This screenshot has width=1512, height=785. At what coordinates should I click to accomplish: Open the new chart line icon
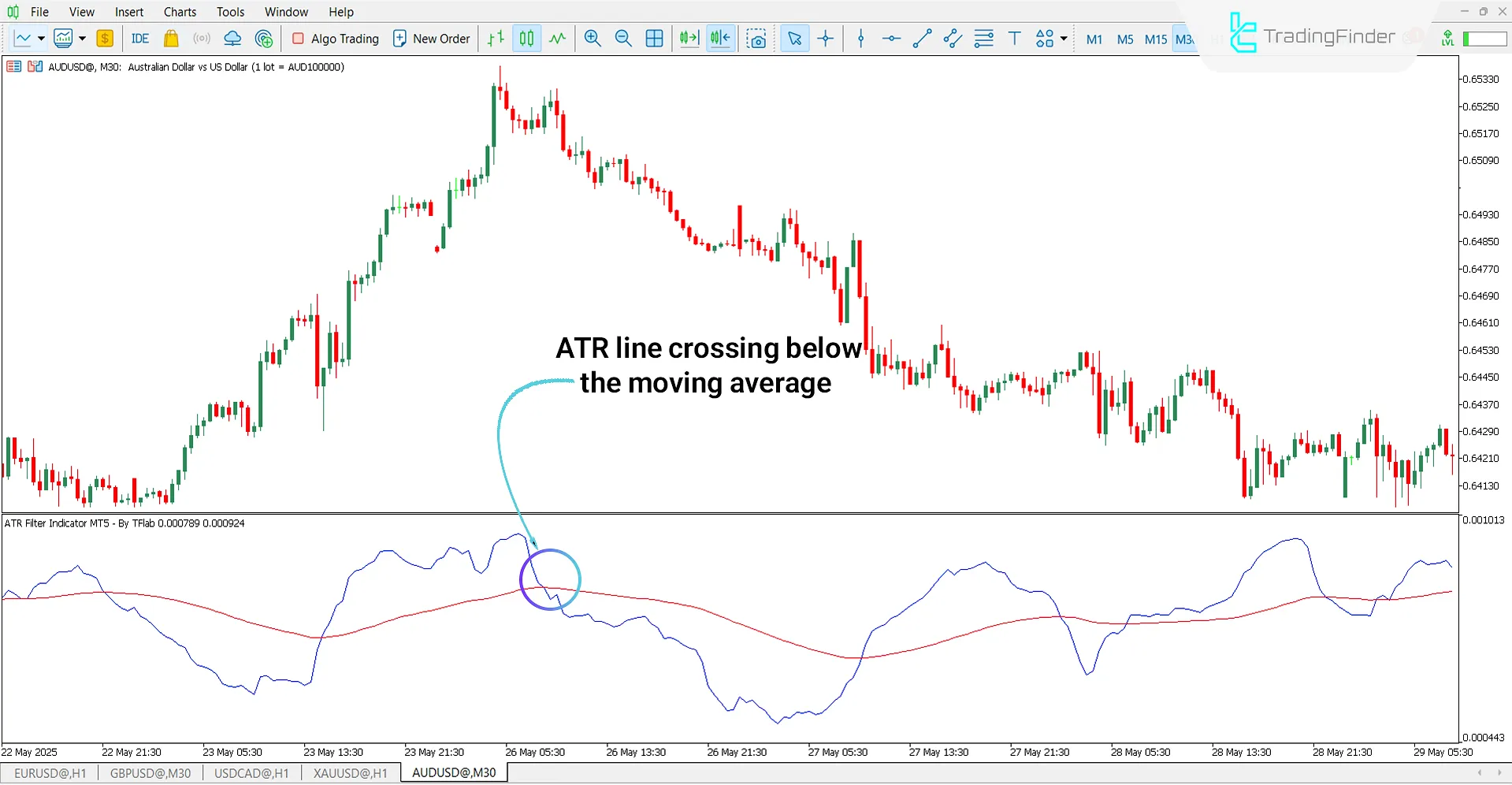click(22, 39)
